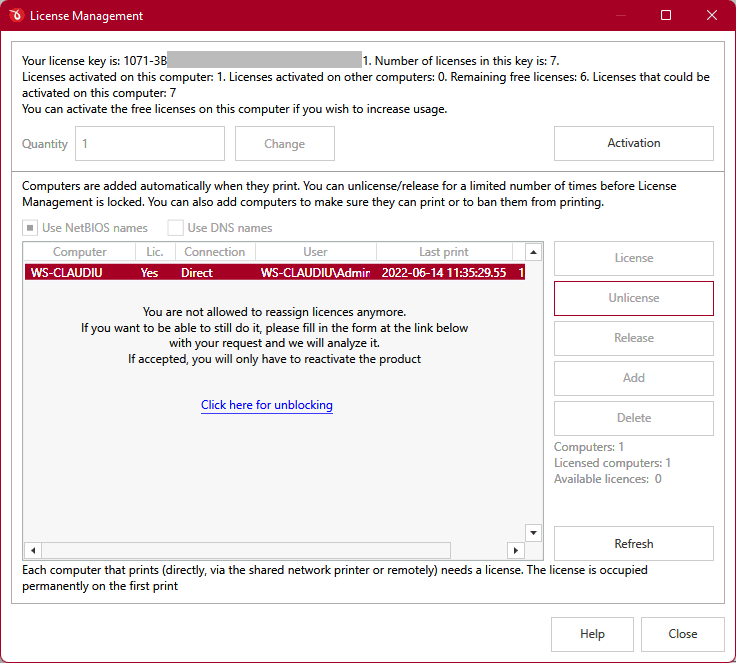Click the Add computer button

(634, 378)
